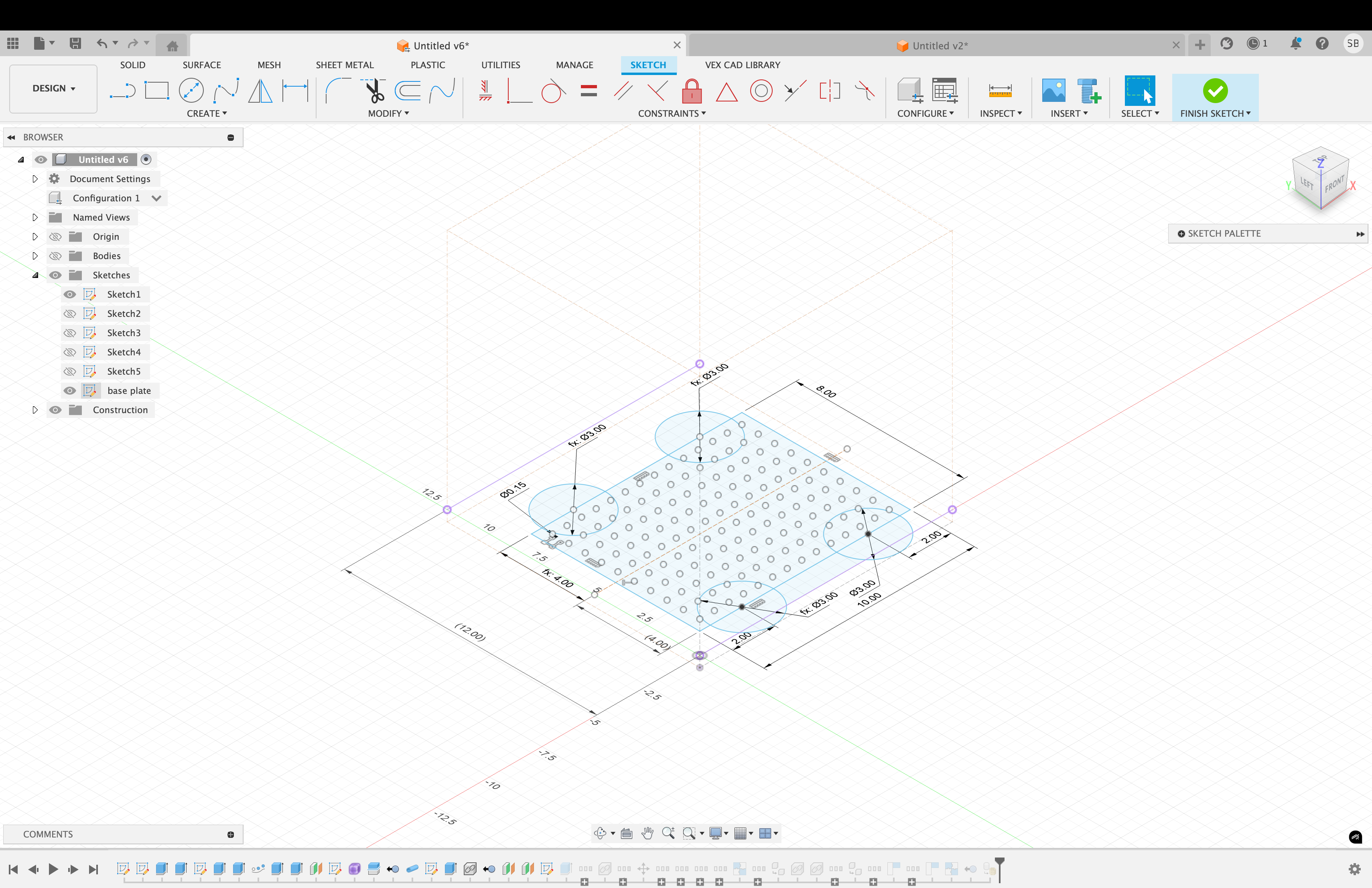Open the Configuration 1 dropdown chevron
Image resolution: width=1372 pixels, height=888 pixels.
156,198
